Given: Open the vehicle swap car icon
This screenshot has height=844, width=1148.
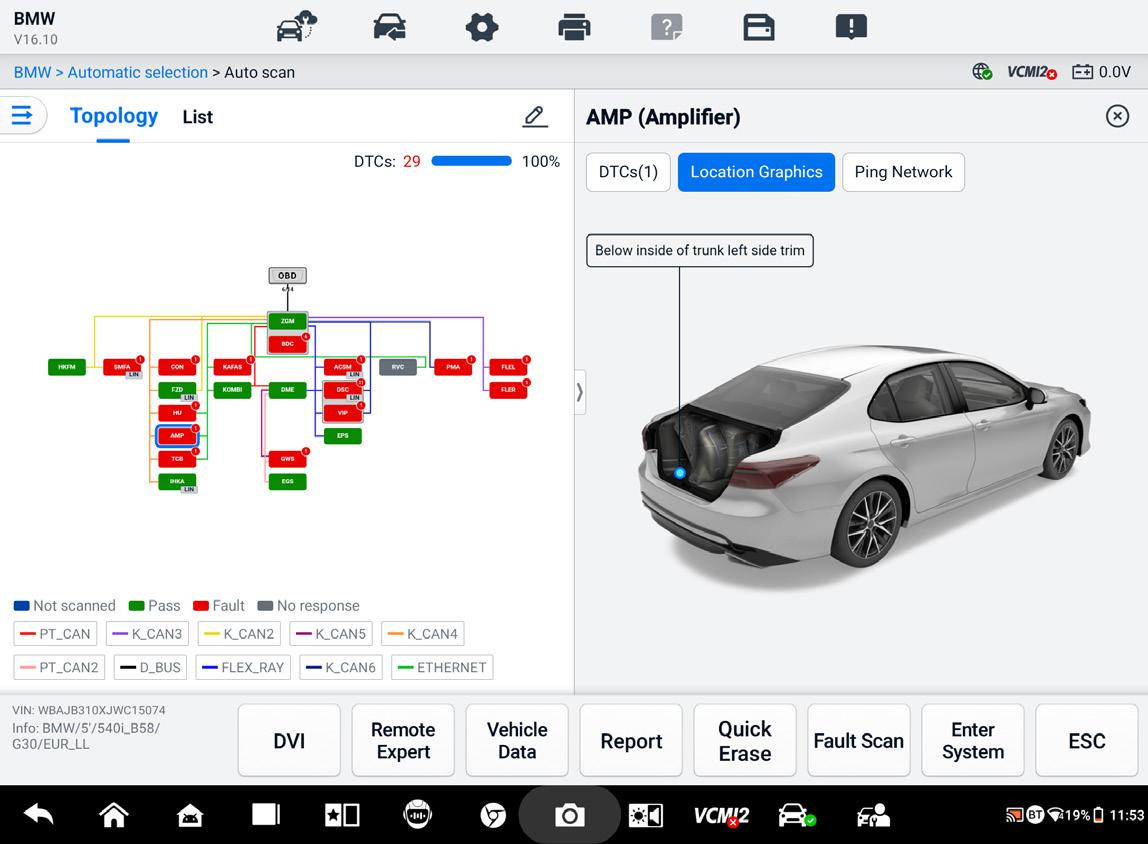Looking at the screenshot, I should pos(390,28).
